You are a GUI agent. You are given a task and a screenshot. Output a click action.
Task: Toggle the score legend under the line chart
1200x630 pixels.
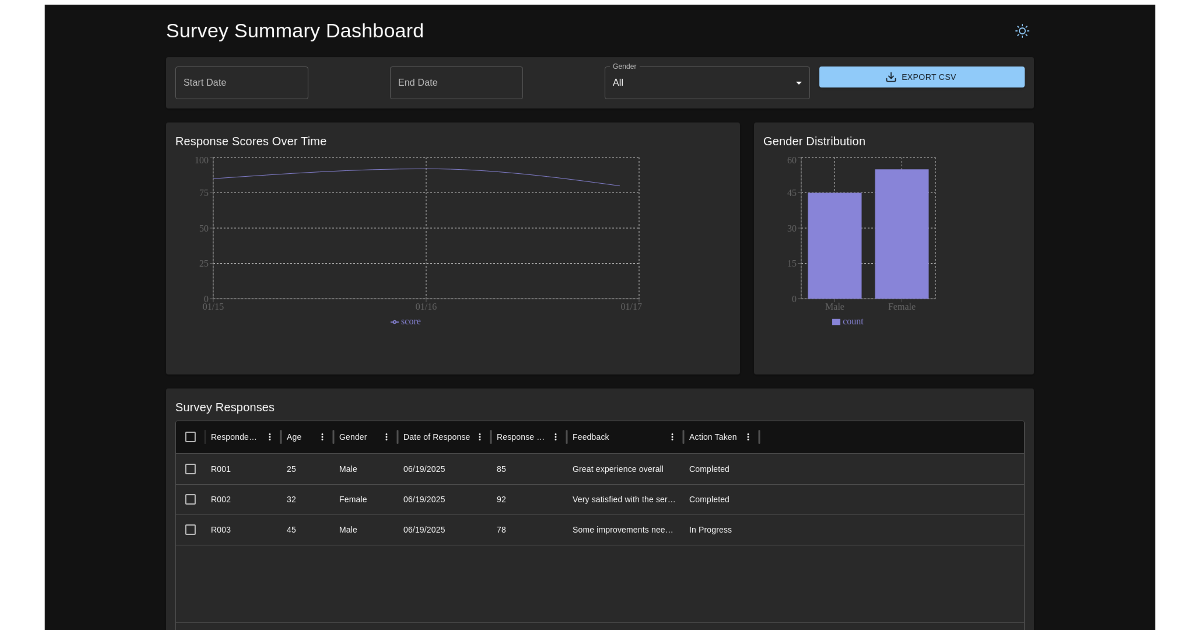click(x=405, y=321)
